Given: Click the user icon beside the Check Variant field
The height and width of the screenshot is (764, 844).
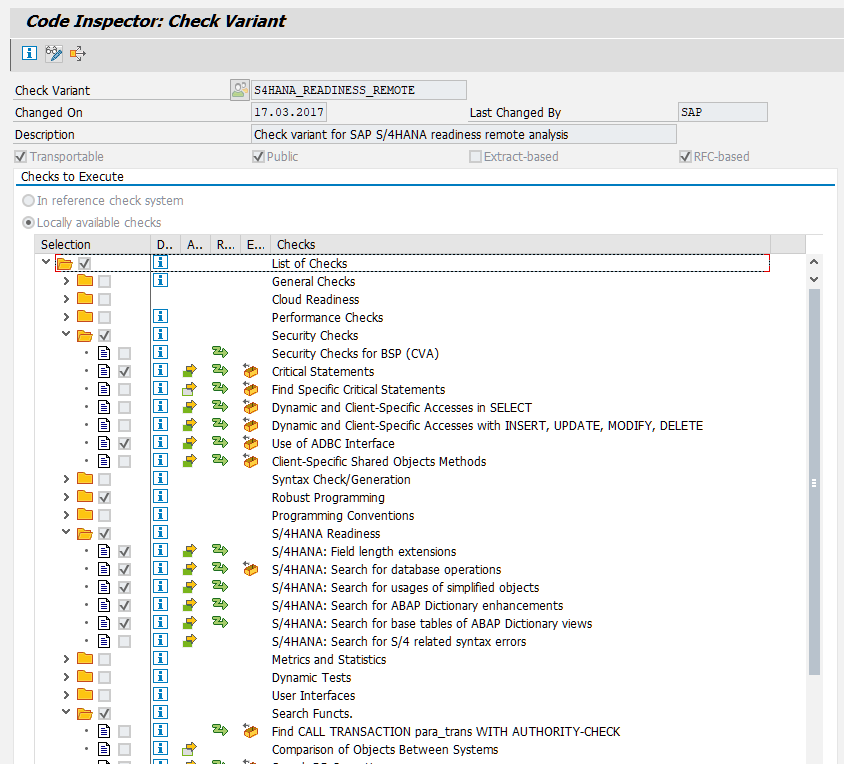Looking at the screenshot, I should pos(240,90).
